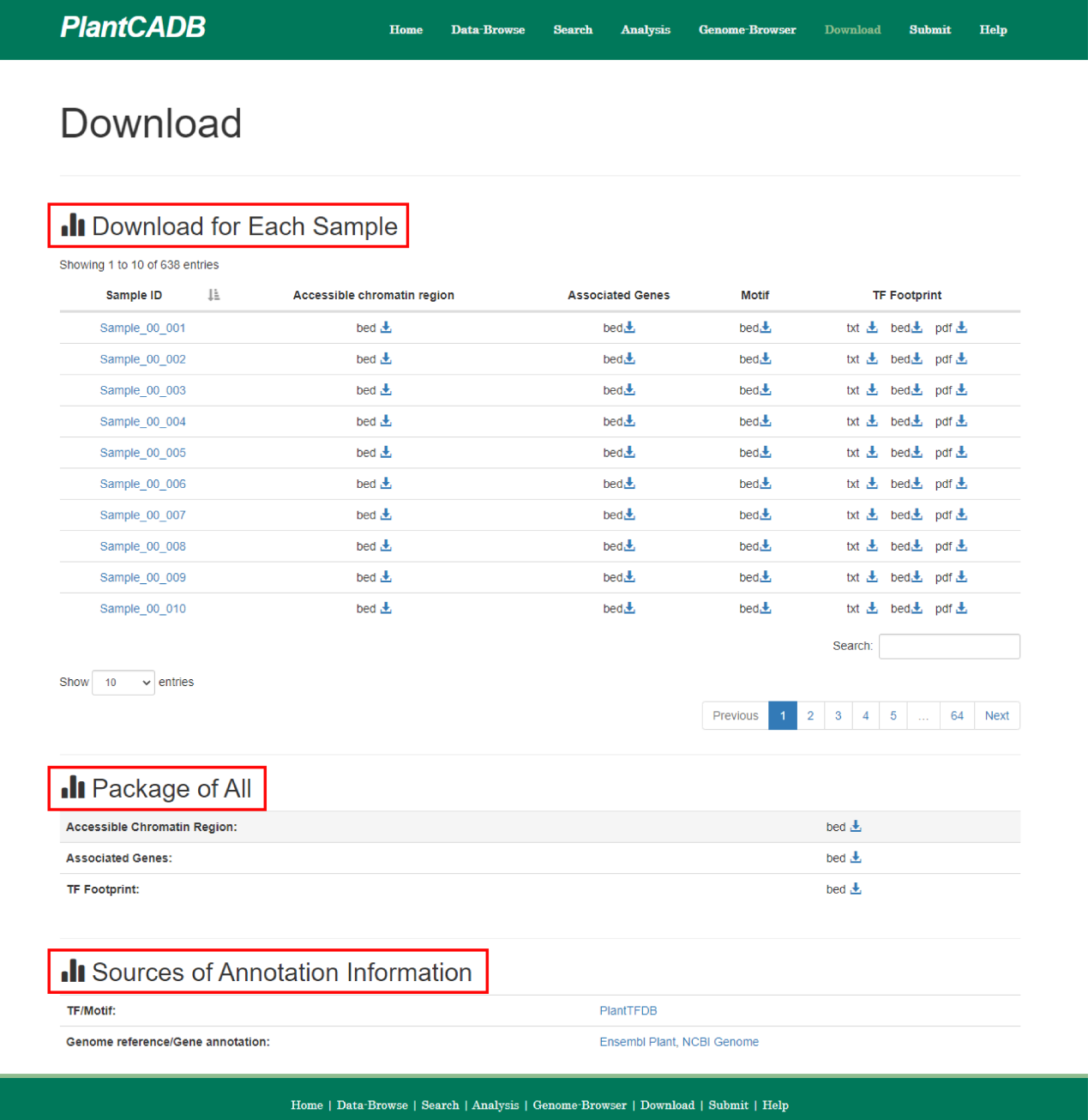Jump to last page 64
Image resolution: width=1088 pixels, height=1120 pixels.
coord(957,715)
